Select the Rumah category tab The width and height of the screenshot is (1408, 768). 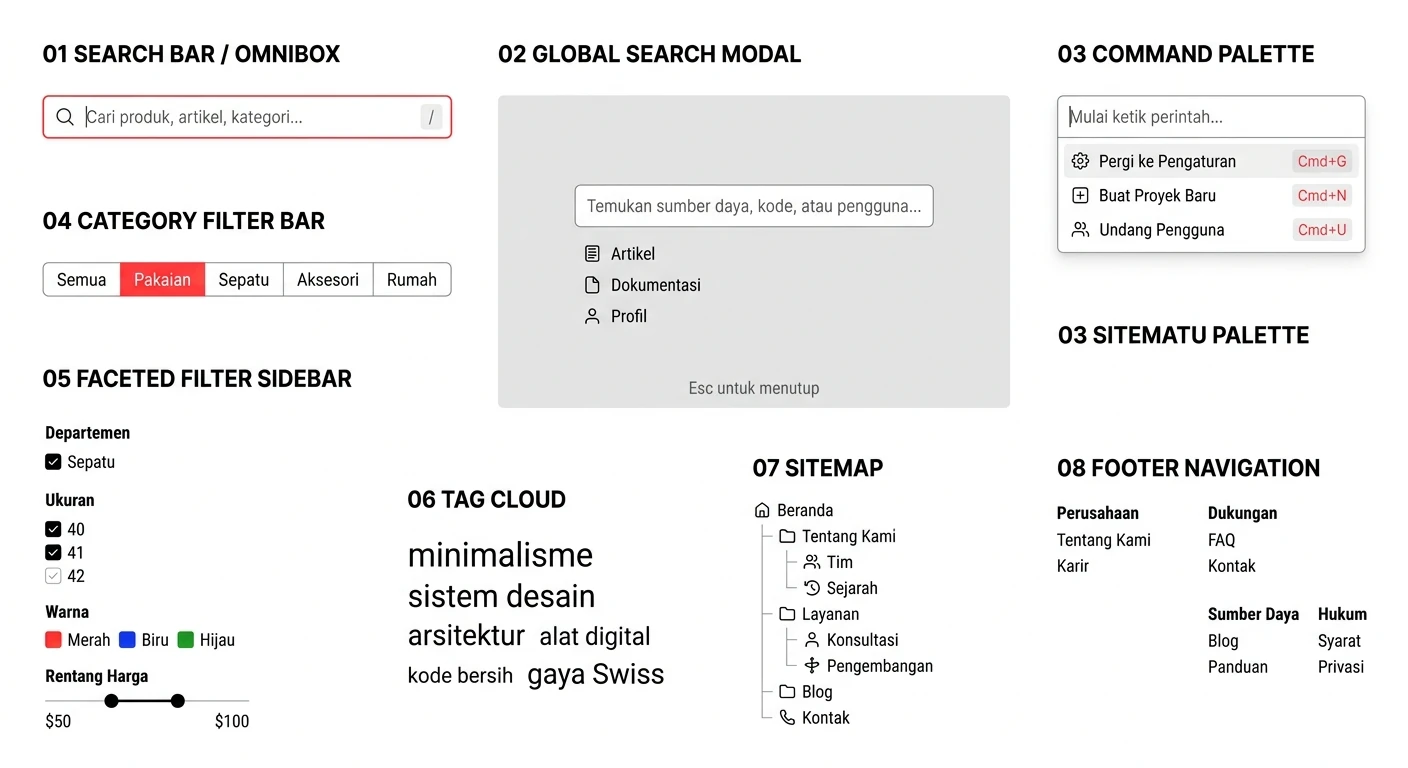click(x=412, y=280)
